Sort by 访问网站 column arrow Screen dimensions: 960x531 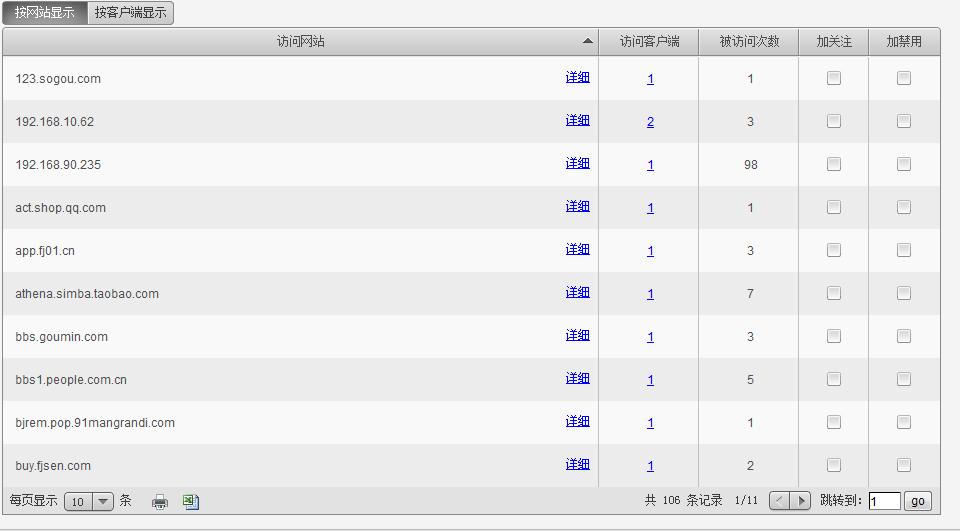pos(588,41)
